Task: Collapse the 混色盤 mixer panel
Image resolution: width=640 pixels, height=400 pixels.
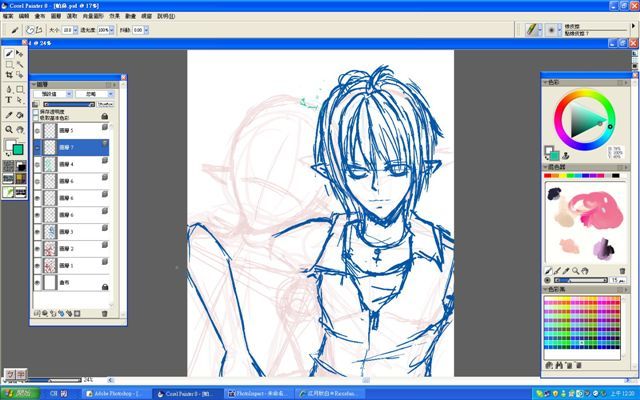Action: (545, 167)
